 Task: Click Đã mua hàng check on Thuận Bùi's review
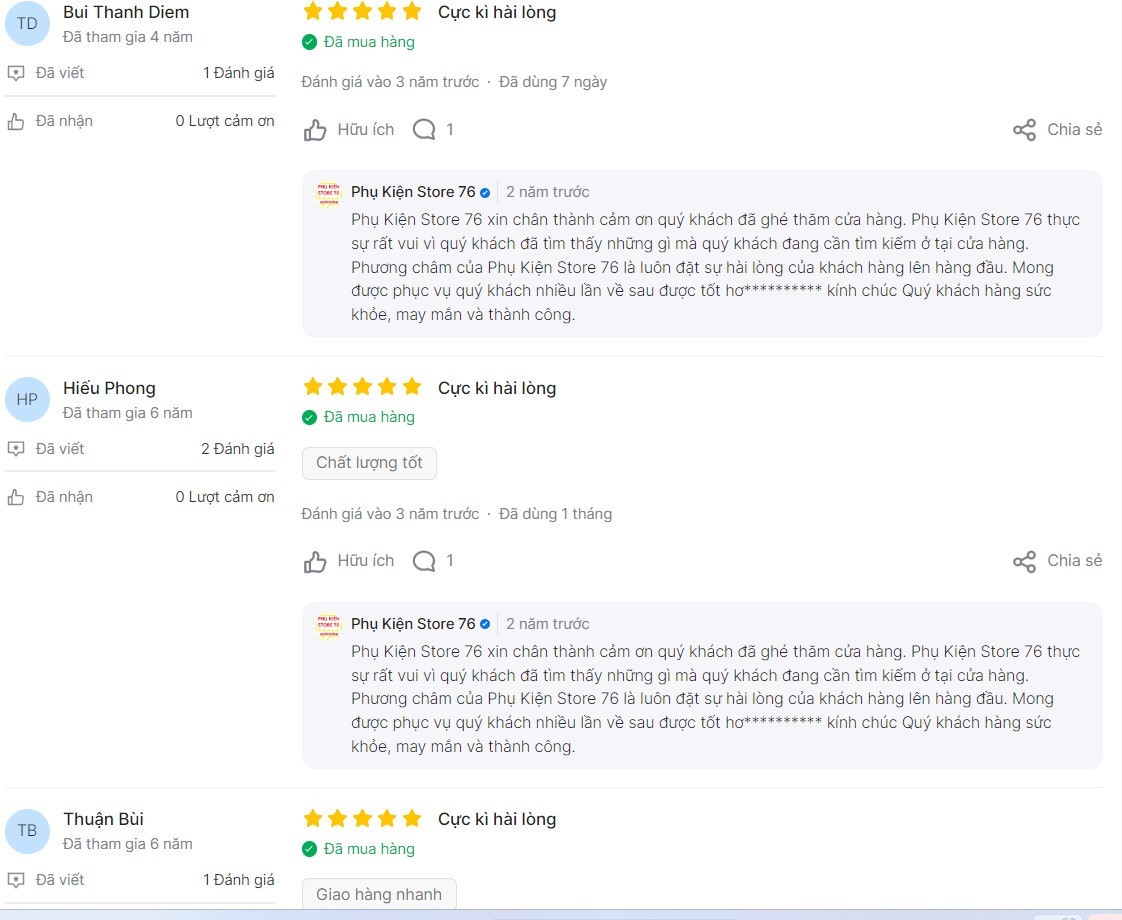(310, 849)
